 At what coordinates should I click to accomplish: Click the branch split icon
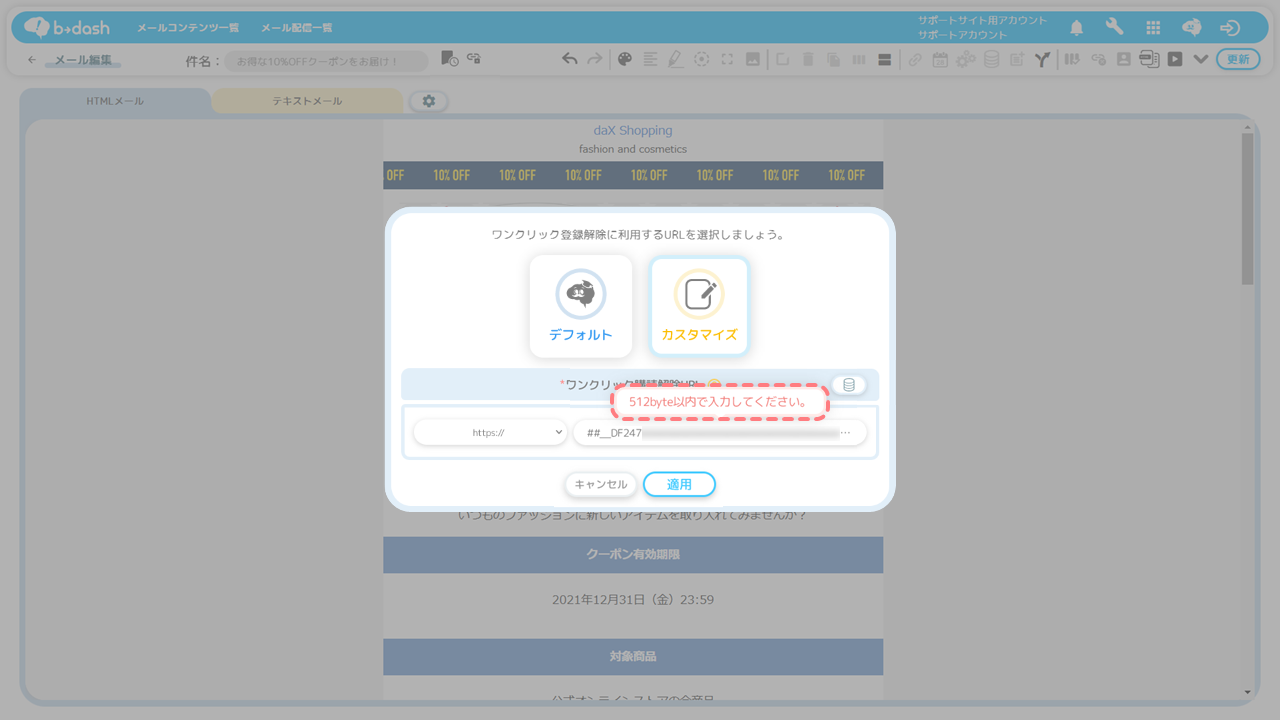(1042, 60)
